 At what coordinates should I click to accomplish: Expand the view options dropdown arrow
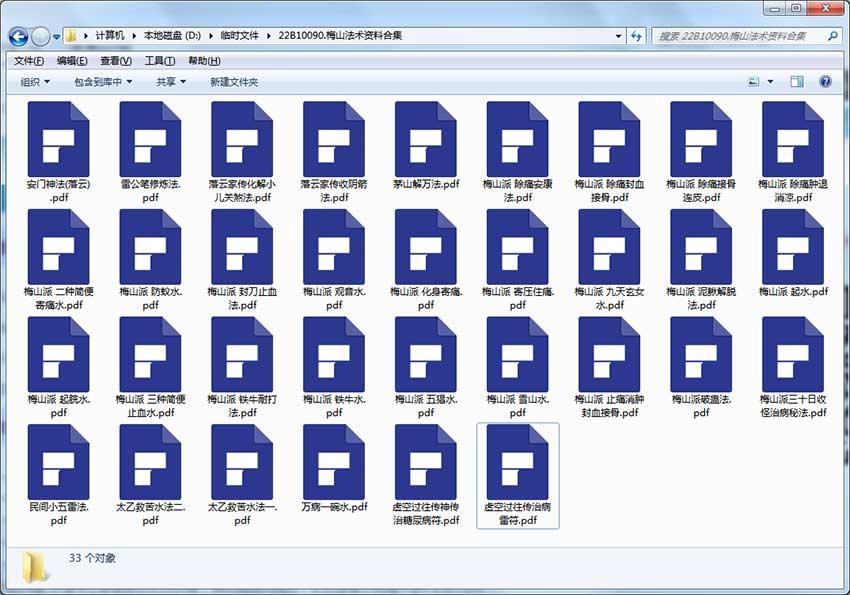770,82
